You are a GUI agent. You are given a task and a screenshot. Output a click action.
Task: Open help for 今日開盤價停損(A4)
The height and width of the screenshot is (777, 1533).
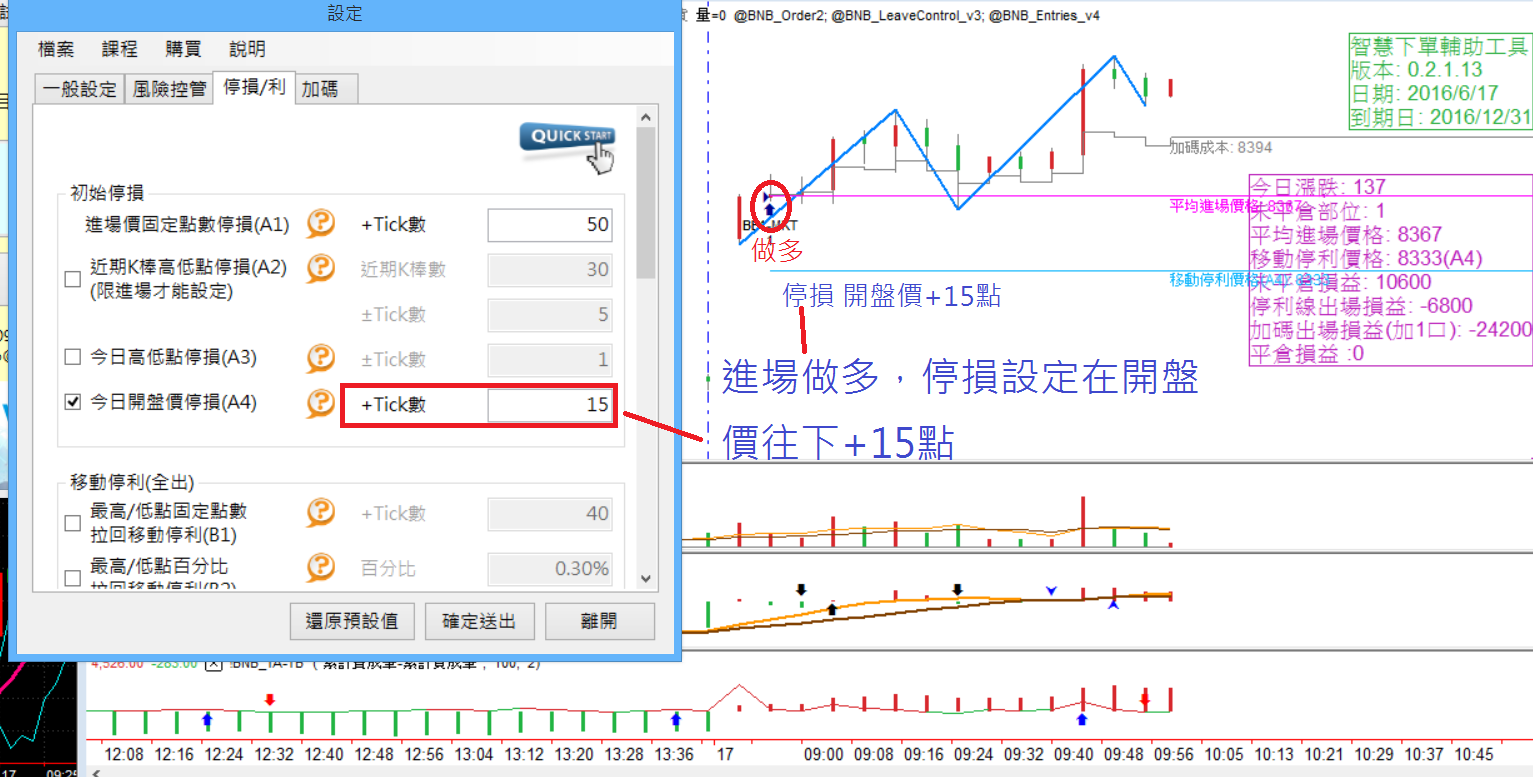coord(320,403)
